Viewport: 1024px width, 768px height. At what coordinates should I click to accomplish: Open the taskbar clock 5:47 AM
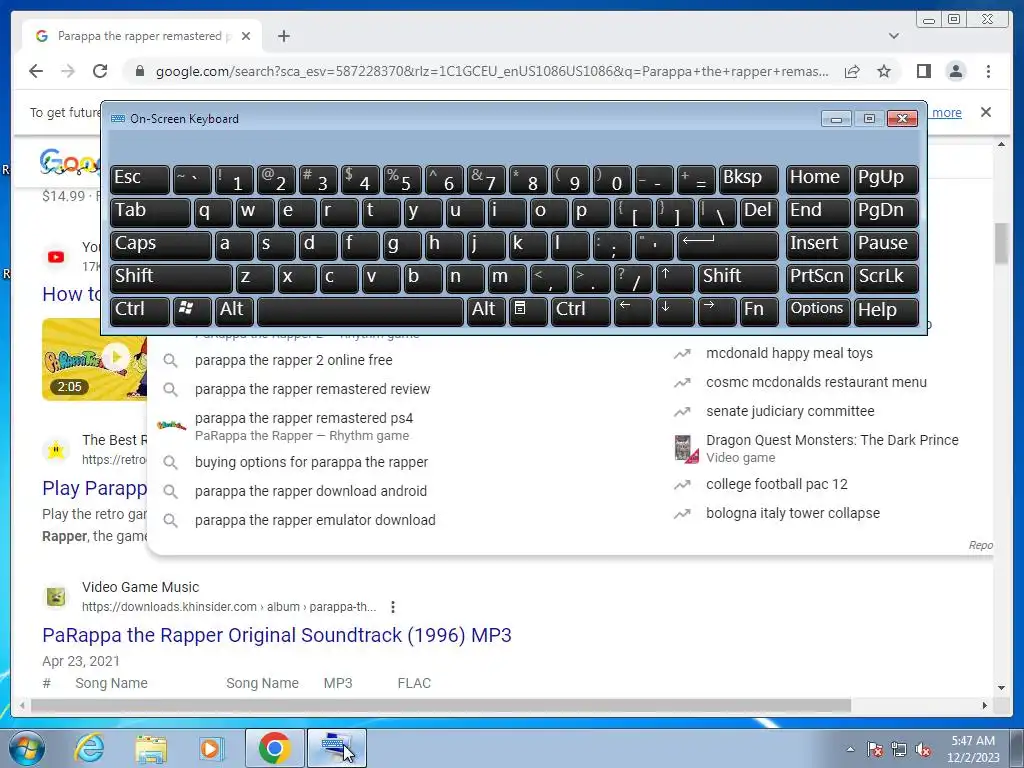973,749
